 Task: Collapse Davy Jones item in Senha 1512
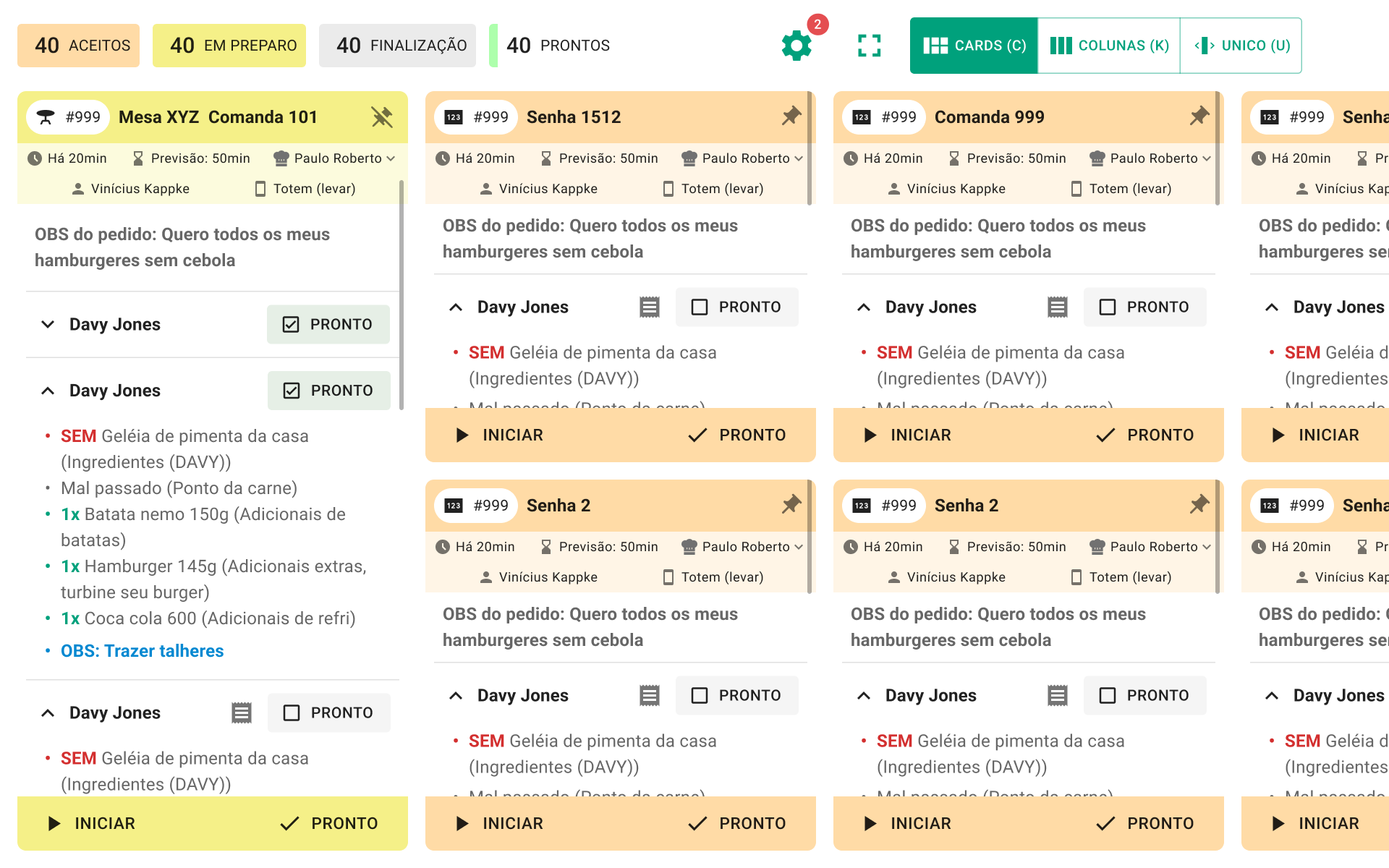coord(456,307)
